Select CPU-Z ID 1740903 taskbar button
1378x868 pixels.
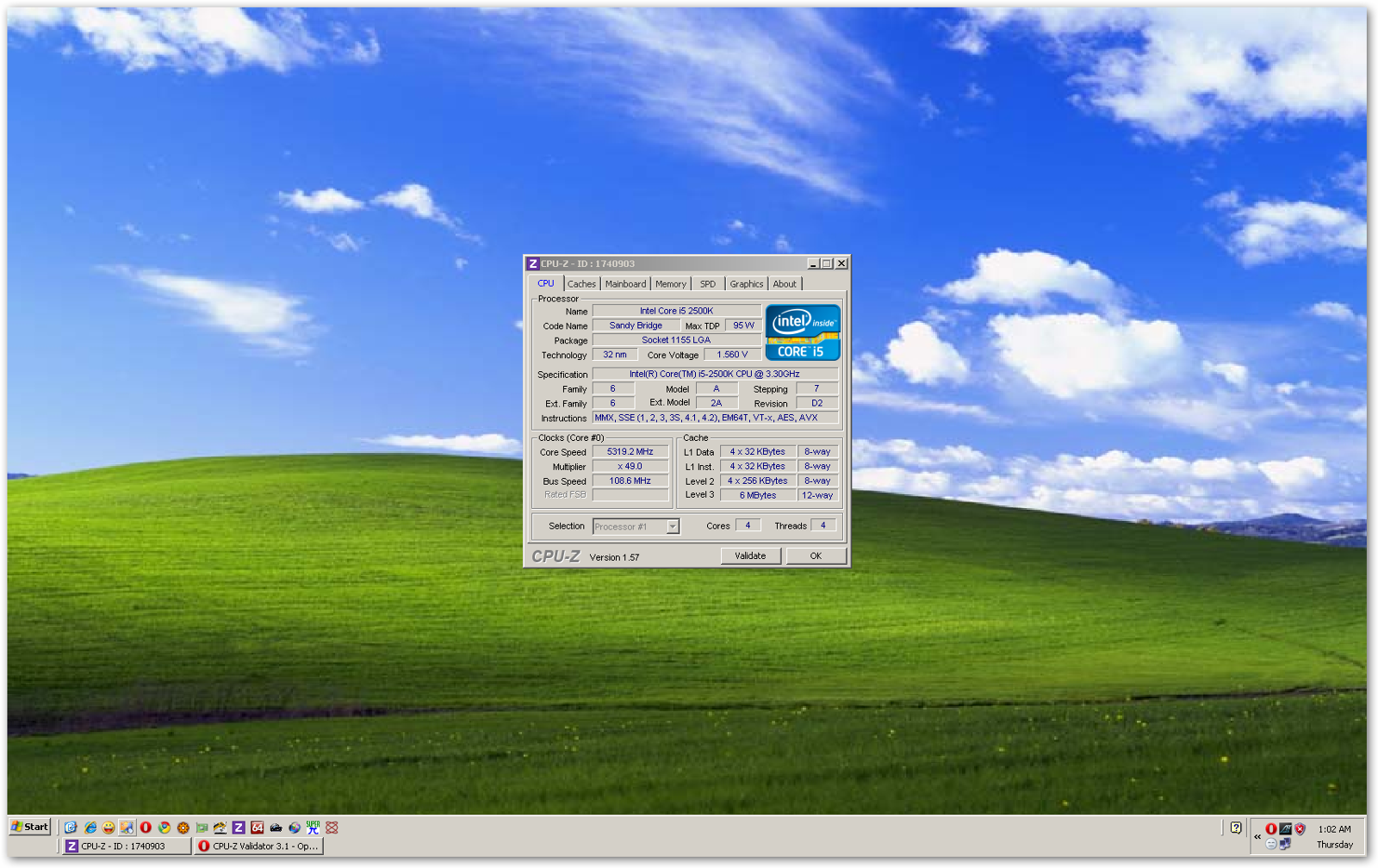127,846
